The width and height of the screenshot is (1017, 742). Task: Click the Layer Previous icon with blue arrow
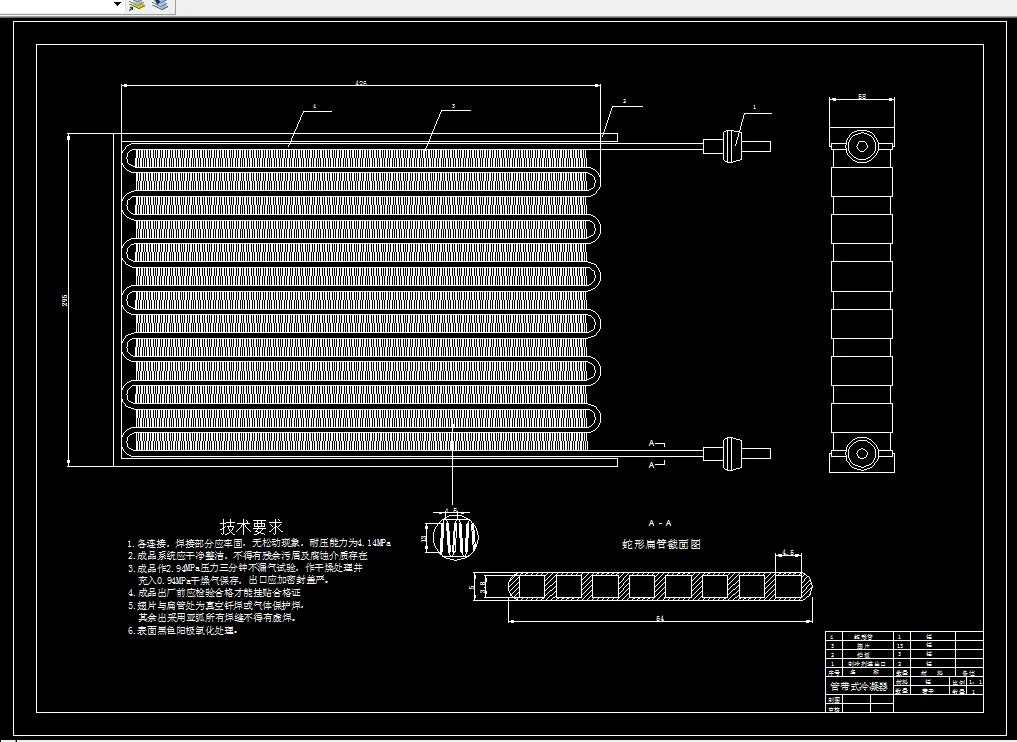click(x=160, y=5)
